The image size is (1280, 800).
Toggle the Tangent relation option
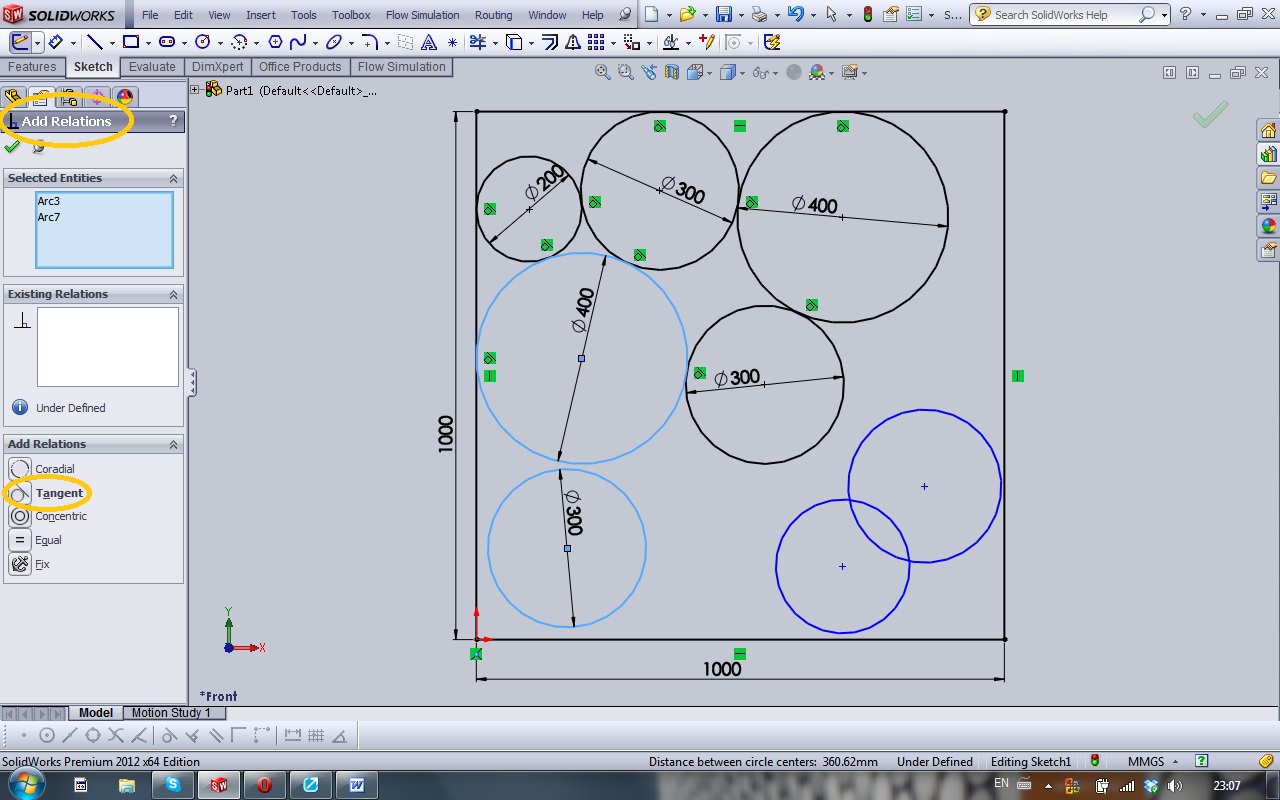click(59, 493)
